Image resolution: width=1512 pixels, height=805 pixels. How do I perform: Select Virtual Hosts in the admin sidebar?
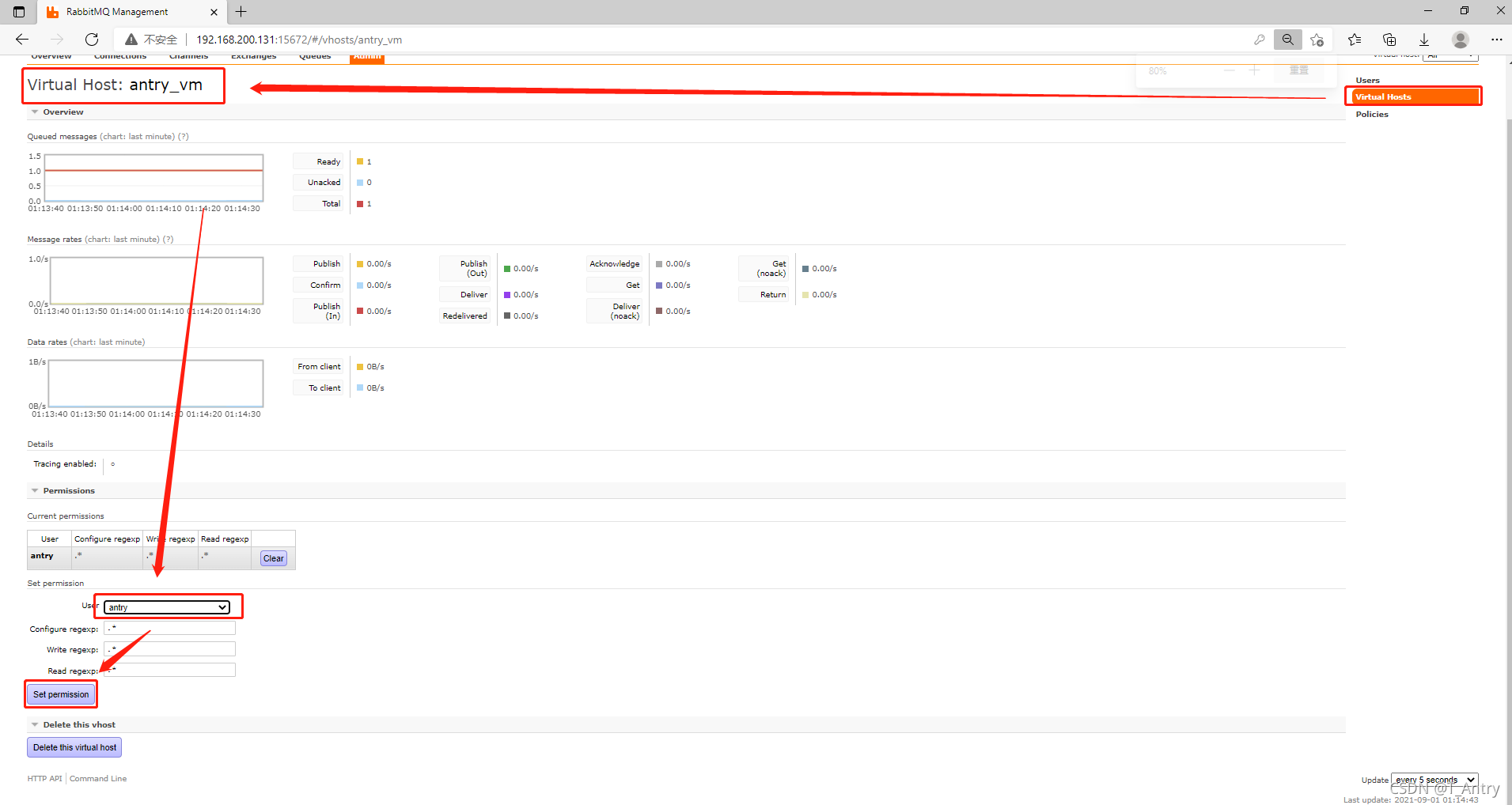click(1413, 96)
